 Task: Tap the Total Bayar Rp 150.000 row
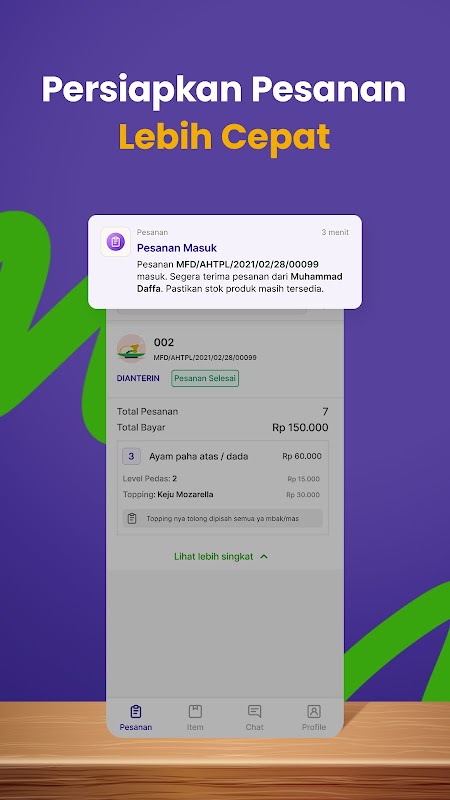tap(222, 428)
